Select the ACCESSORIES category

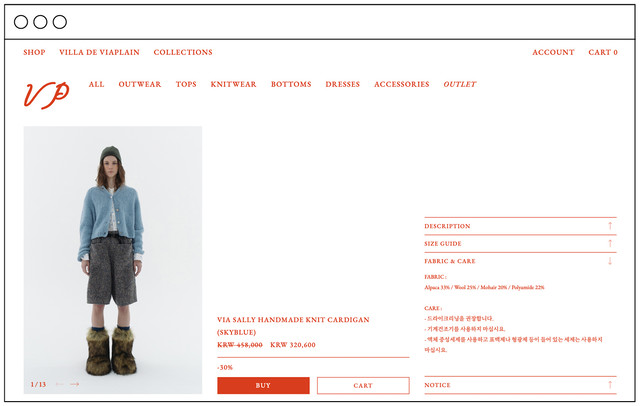coord(402,84)
